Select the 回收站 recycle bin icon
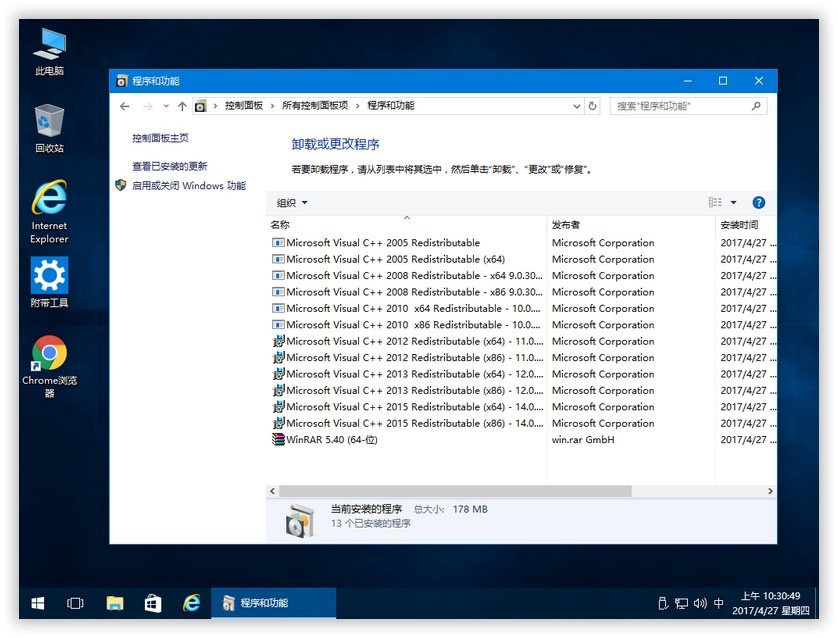The width and height of the screenshot is (838, 638). [x=49, y=128]
